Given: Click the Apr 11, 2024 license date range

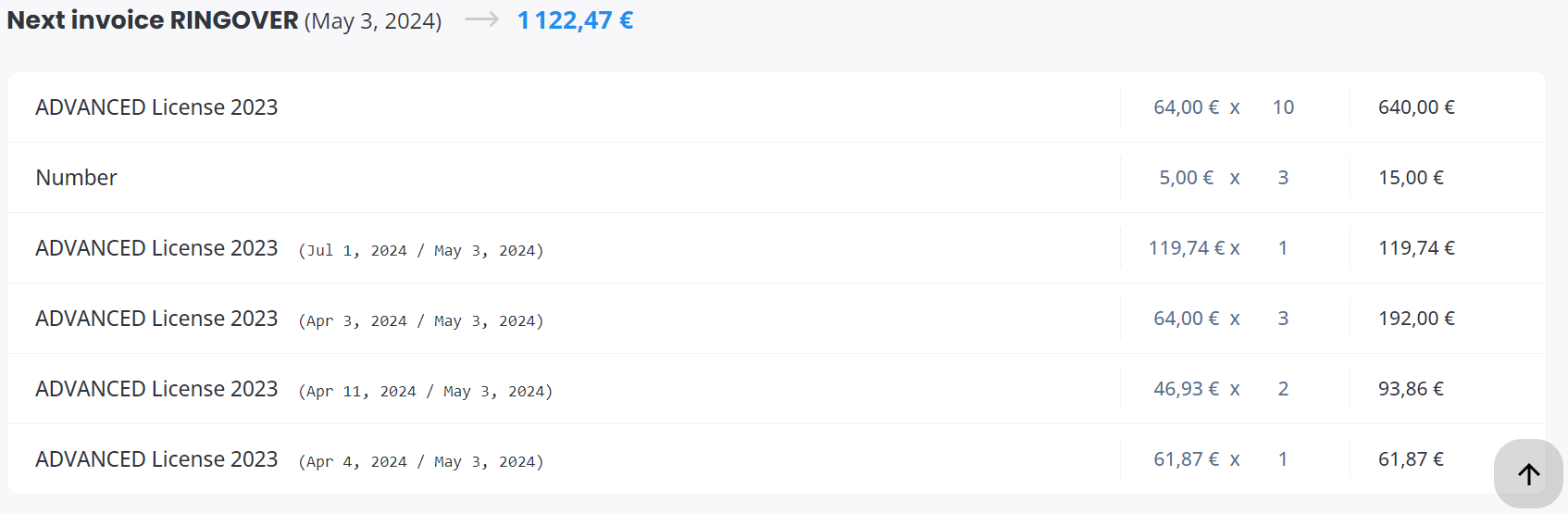Looking at the screenshot, I should 426,391.
